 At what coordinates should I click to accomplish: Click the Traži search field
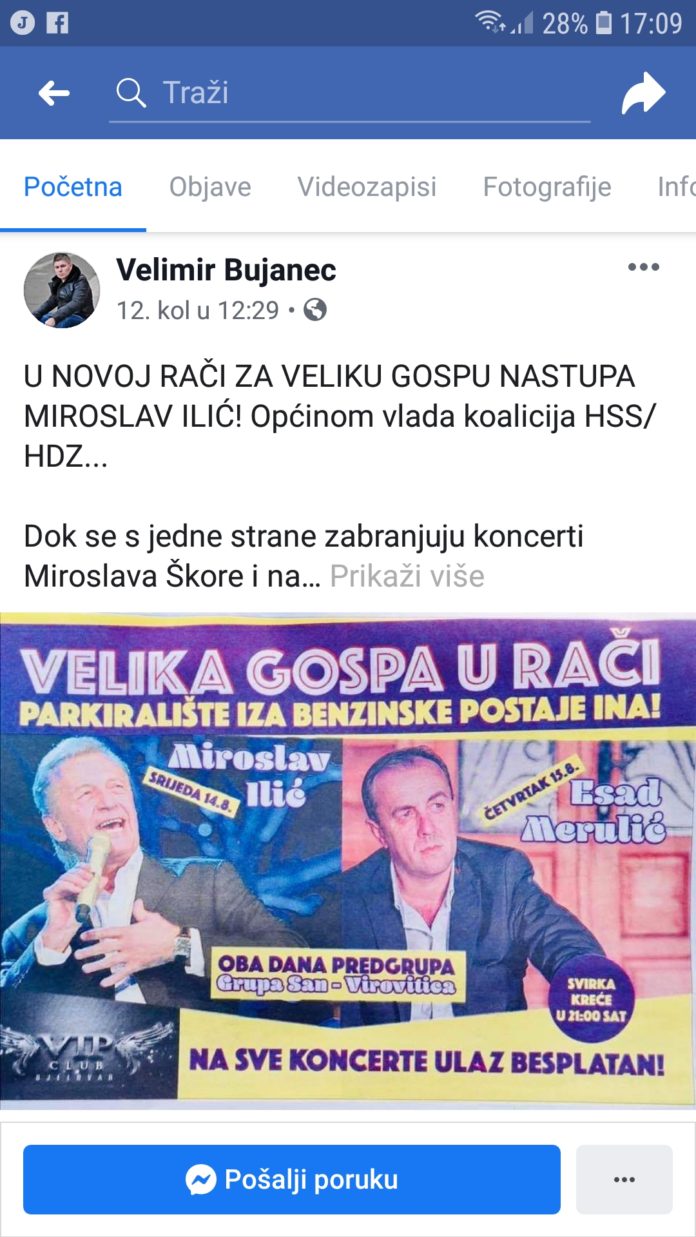pos(350,94)
